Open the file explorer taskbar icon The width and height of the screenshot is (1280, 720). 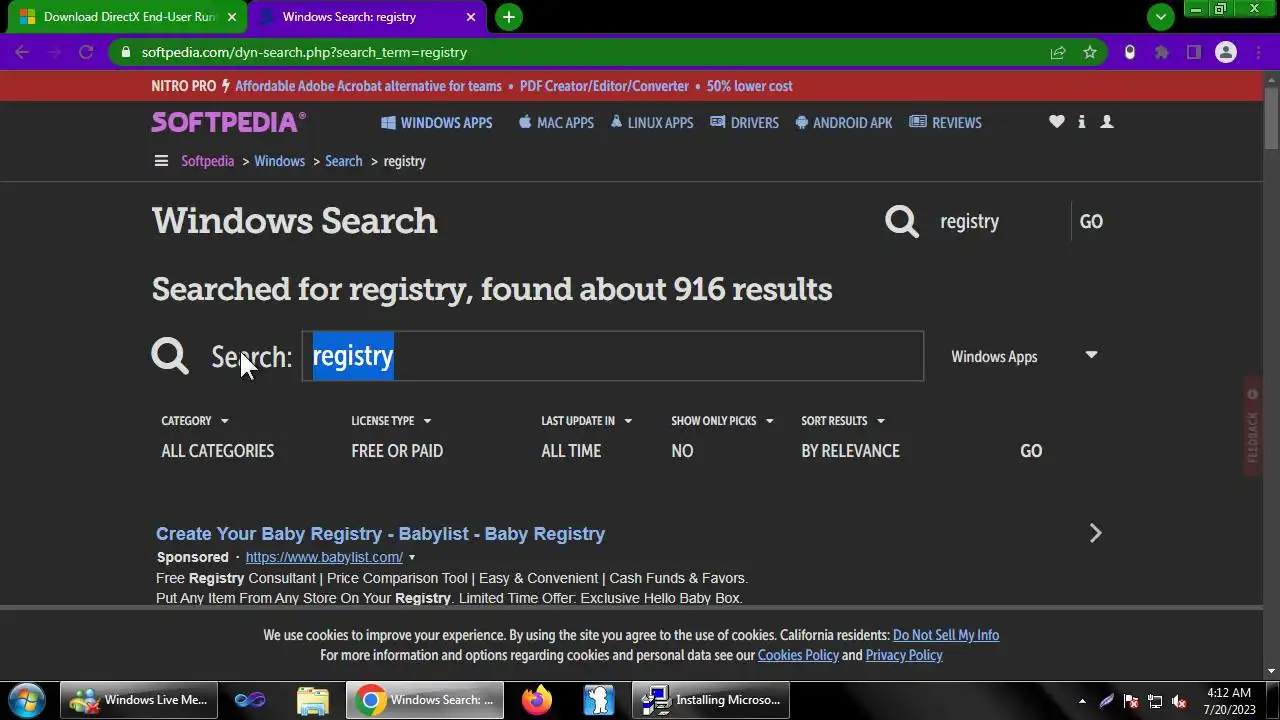tap(313, 700)
